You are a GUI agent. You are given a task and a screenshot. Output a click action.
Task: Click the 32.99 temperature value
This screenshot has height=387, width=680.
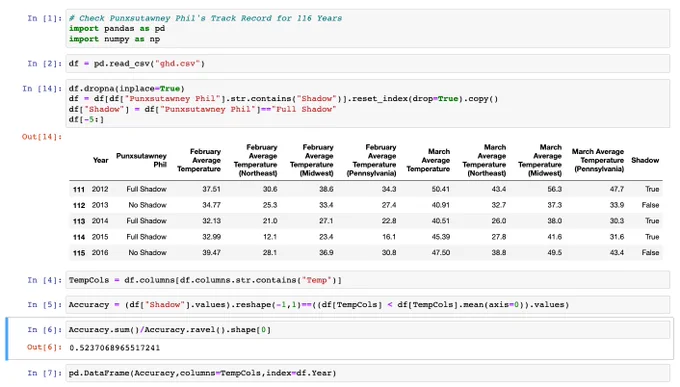tap(211, 237)
